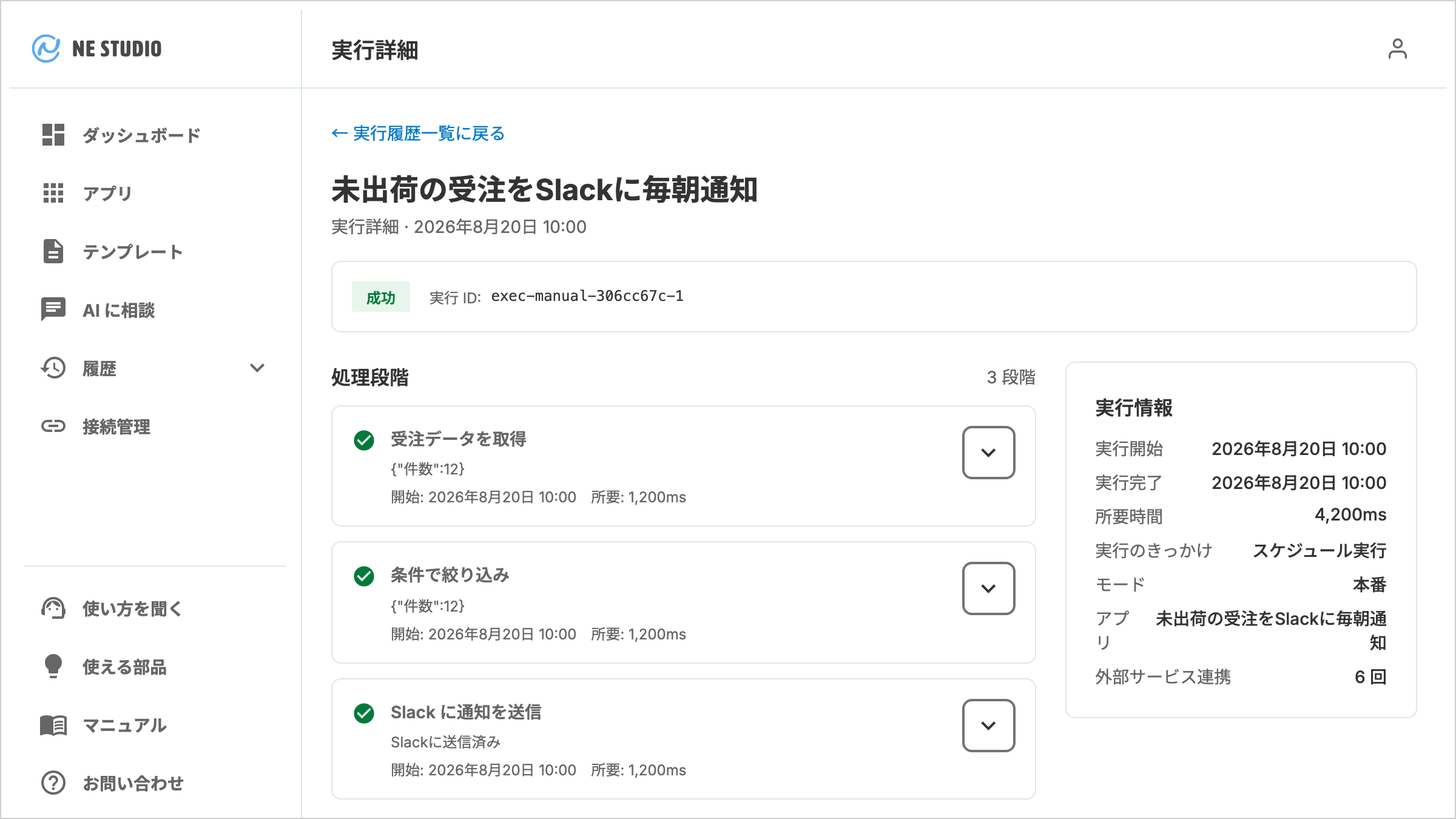Viewport: 1456px width, 819px height.
Task: Open the user account icon
Action: [x=1397, y=49]
